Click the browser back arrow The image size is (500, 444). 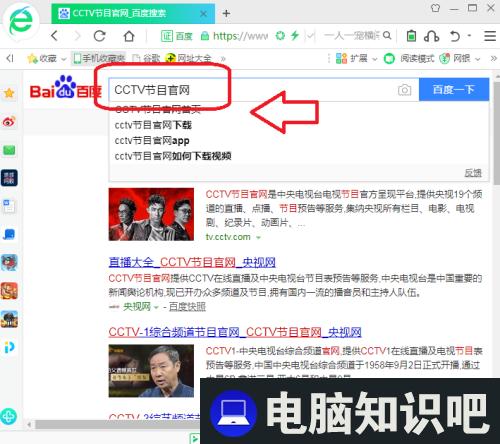click(54, 36)
